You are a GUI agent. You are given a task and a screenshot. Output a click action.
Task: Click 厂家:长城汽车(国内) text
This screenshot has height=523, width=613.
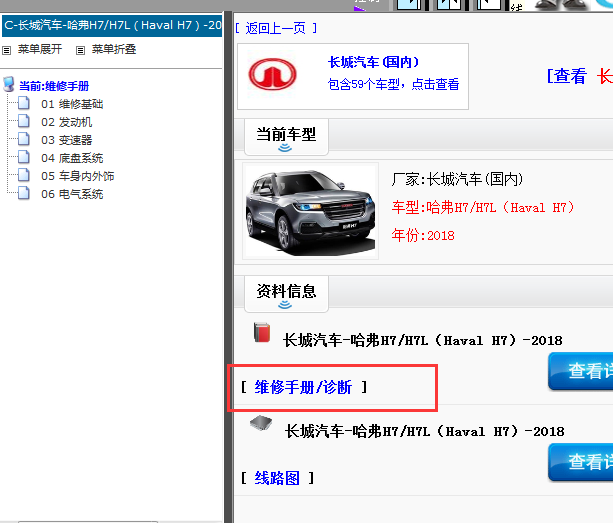(x=457, y=179)
